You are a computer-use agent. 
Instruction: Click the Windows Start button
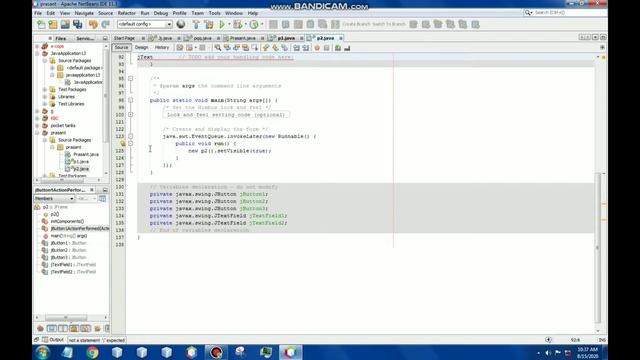click(x=43, y=352)
